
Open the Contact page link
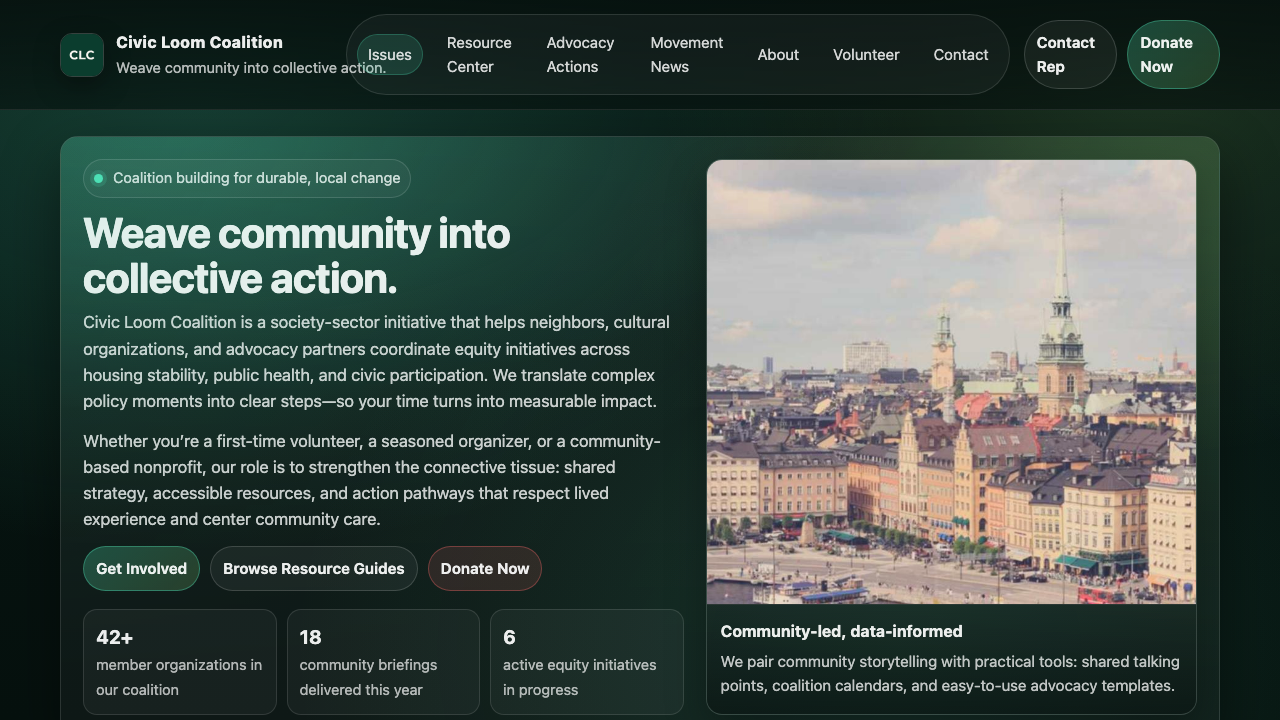pyautogui.click(x=961, y=55)
